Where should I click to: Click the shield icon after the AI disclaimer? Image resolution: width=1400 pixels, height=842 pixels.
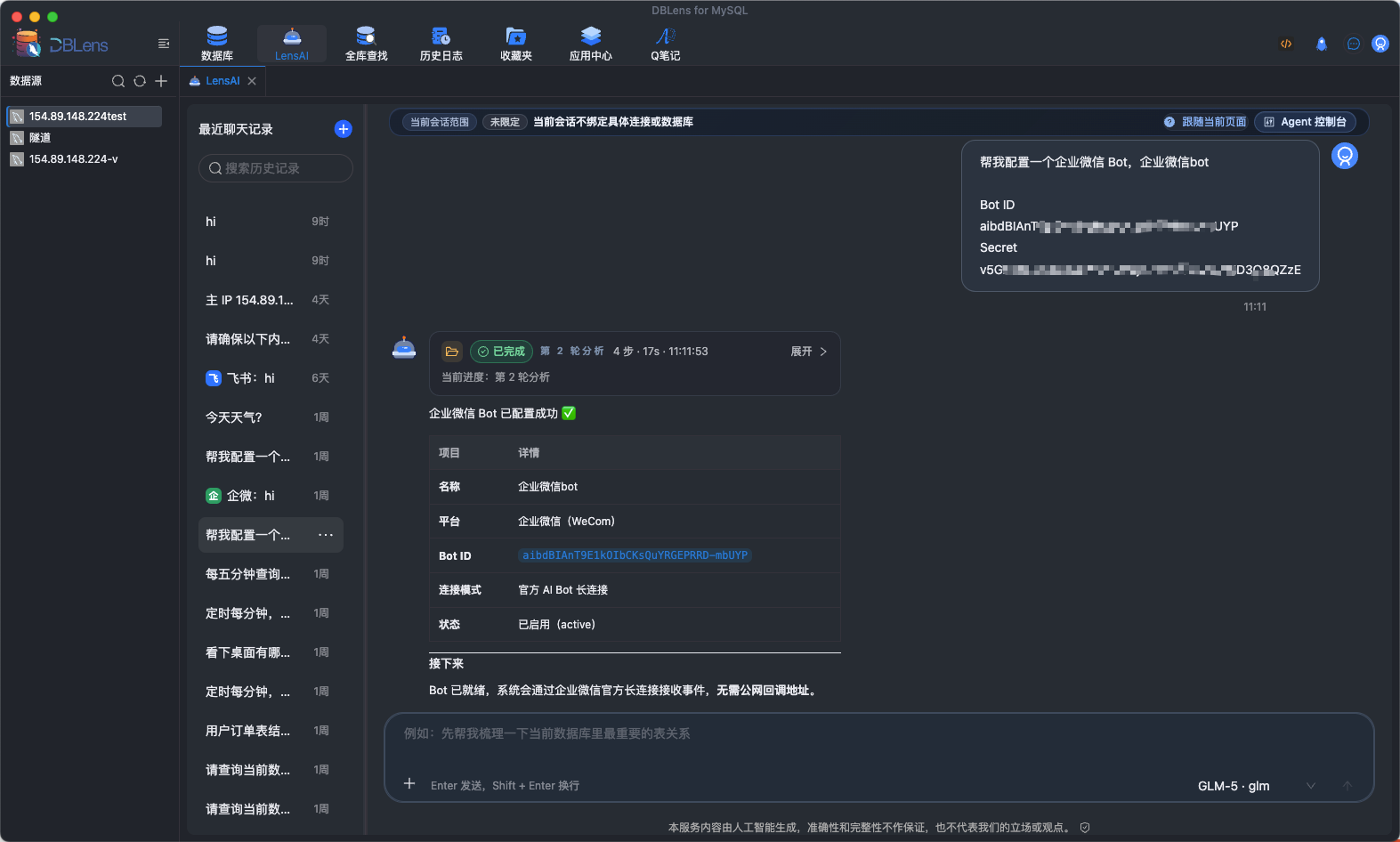click(x=1085, y=828)
